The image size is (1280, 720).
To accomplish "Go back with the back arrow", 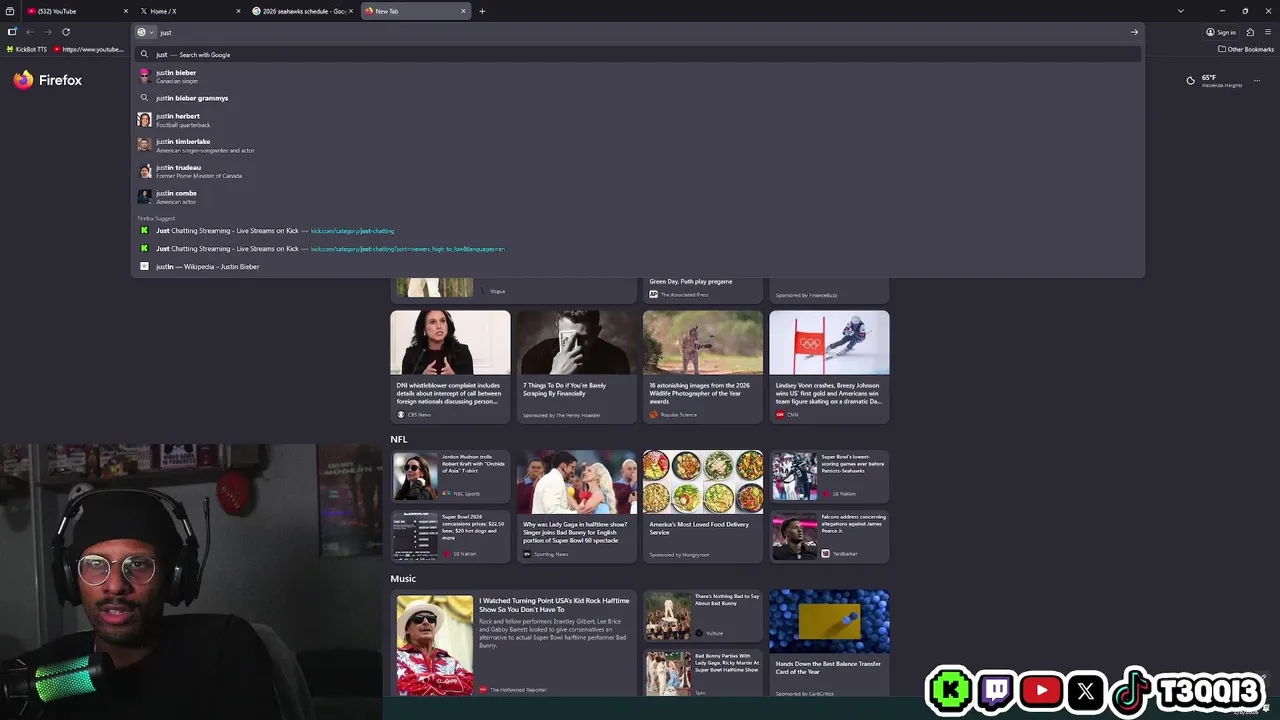I will [x=30, y=32].
